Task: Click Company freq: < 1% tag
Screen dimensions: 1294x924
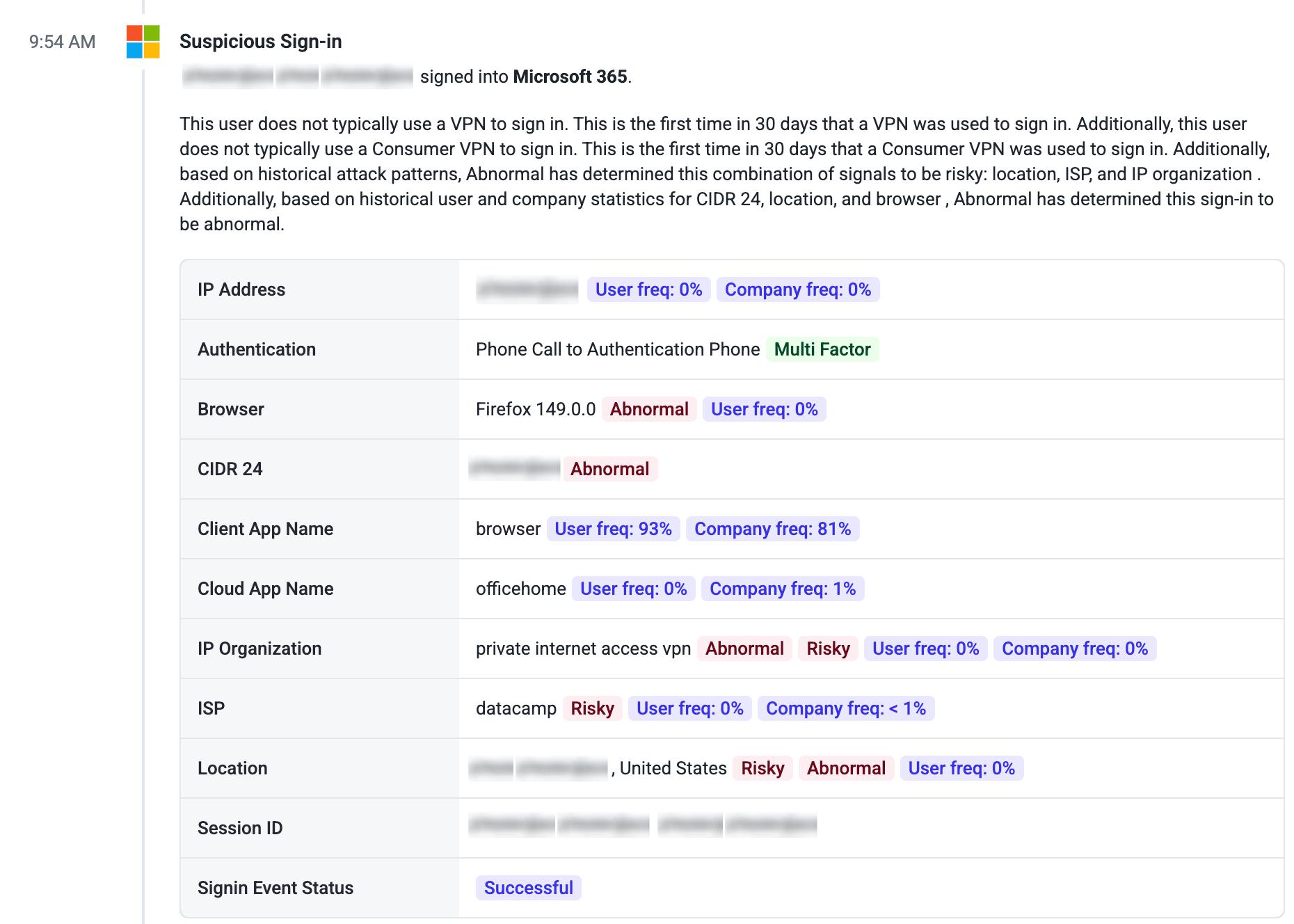Action: click(846, 708)
